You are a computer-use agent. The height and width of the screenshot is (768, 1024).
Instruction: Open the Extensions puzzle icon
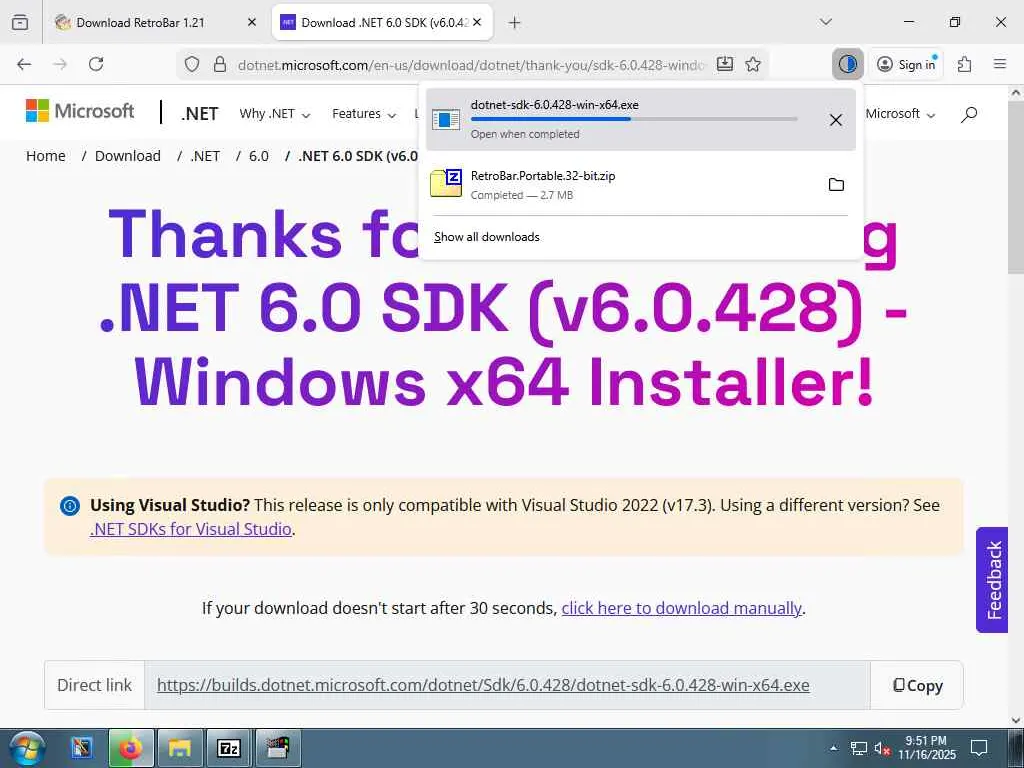click(x=965, y=64)
